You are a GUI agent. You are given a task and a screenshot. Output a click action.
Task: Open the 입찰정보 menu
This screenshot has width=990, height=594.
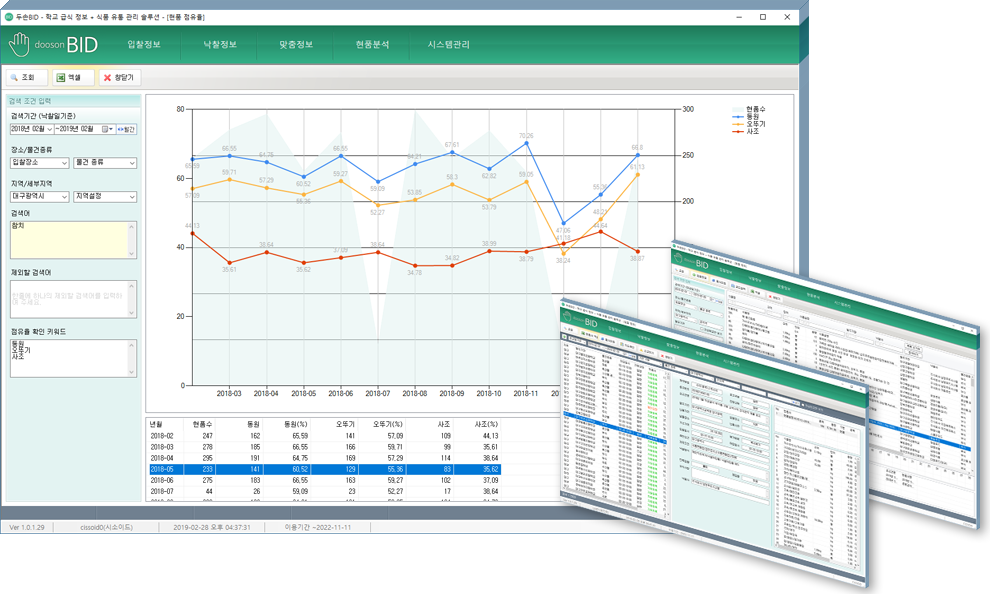click(144, 45)
